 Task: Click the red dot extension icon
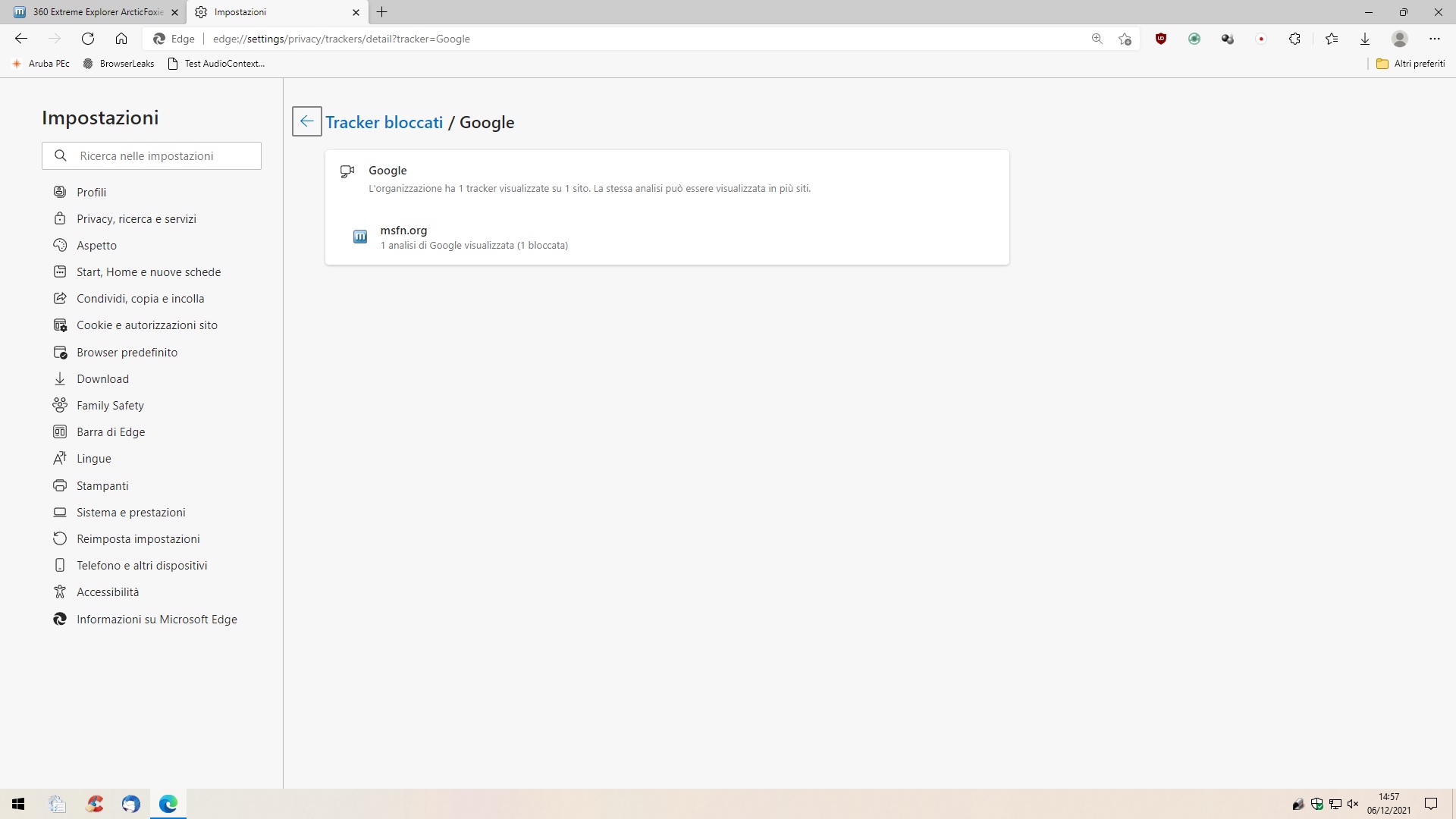1261,39
